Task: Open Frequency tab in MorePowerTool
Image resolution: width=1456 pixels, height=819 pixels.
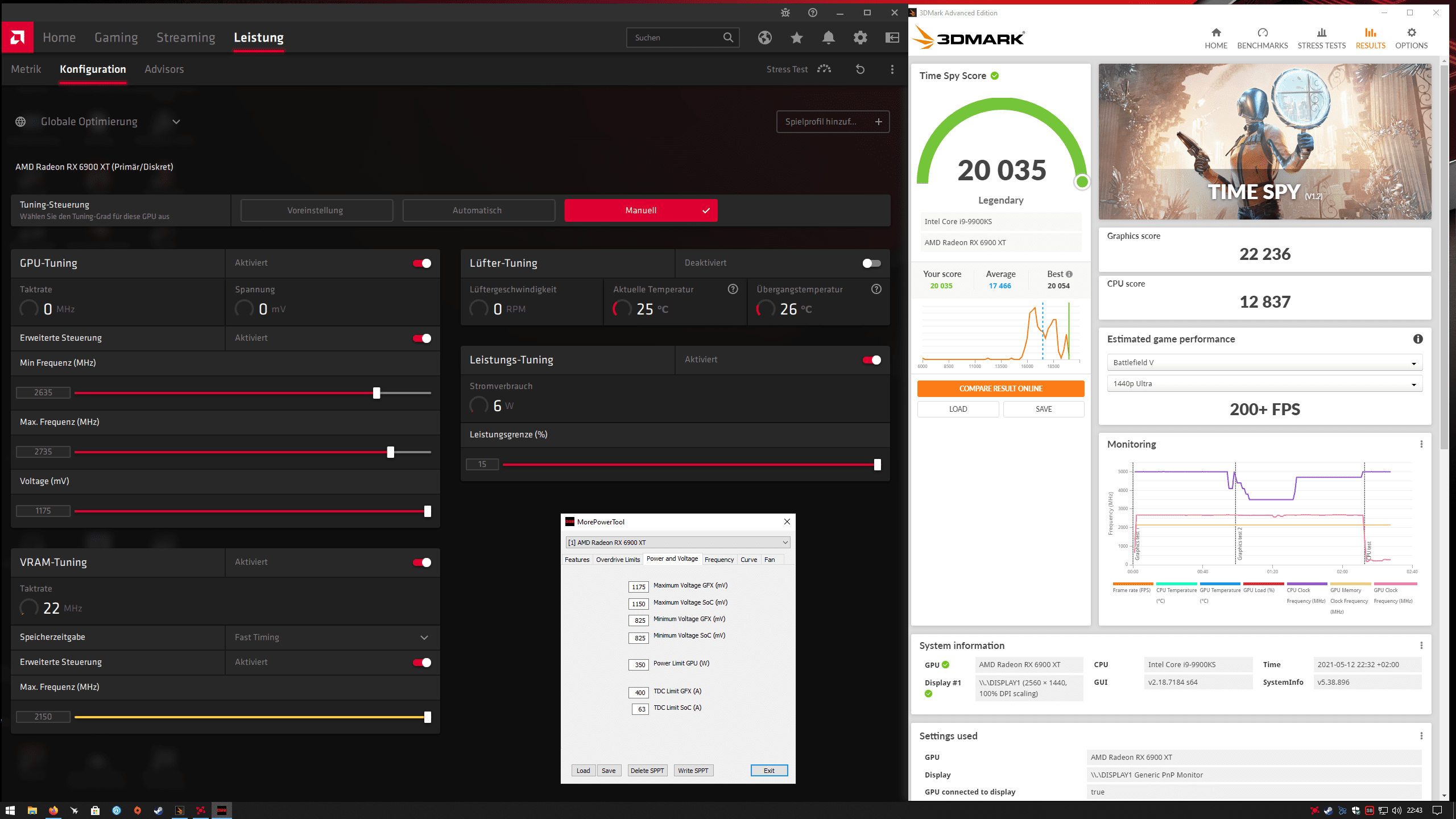Action: (x=719, y=560)
